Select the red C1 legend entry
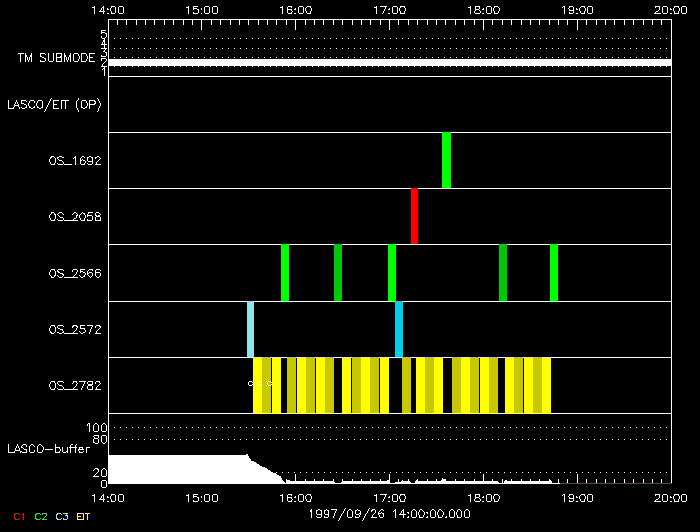Screen dimensions: 700x532 [18, 516]
